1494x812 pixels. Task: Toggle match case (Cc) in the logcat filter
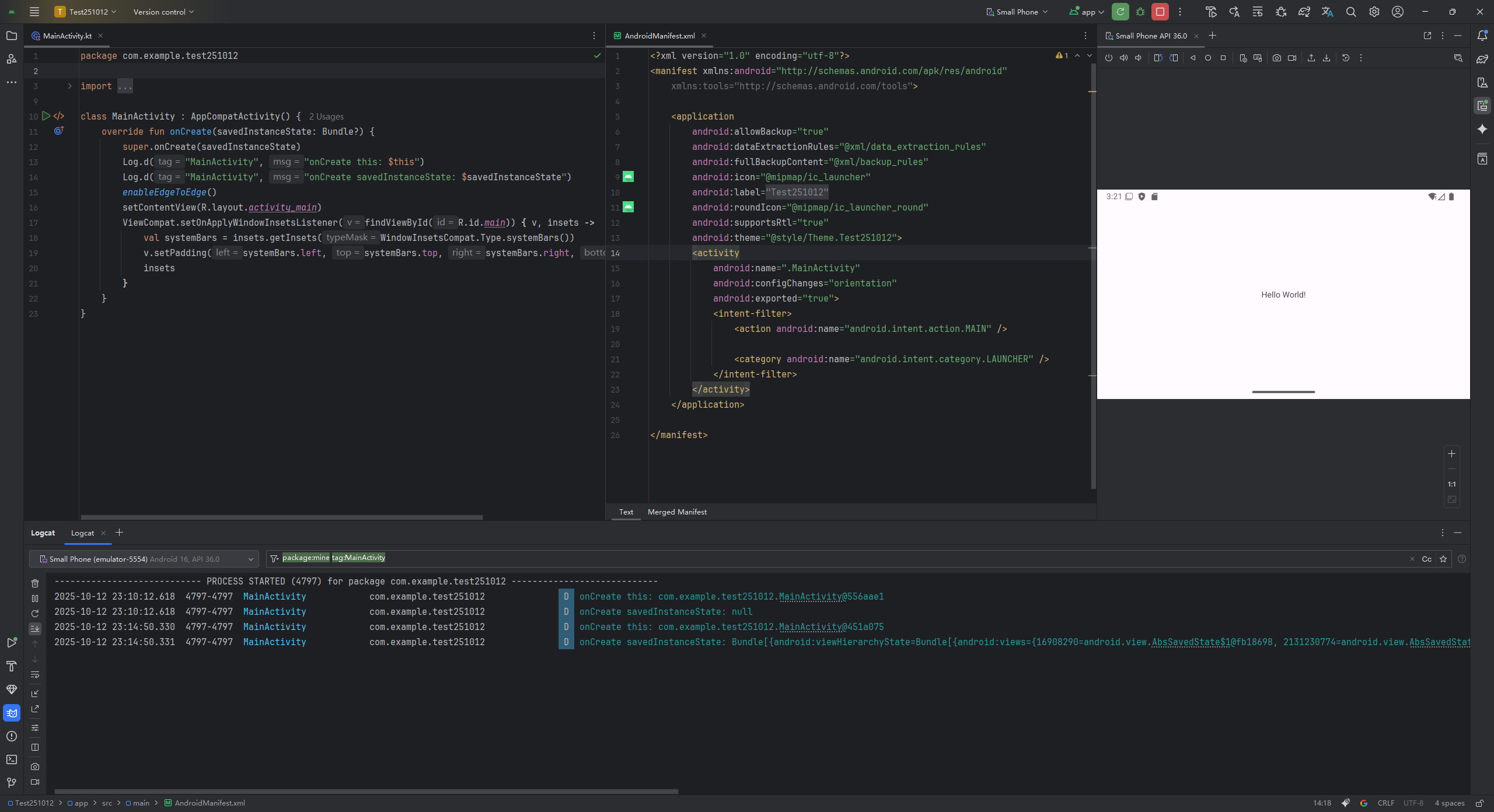tap(1426, 559)
